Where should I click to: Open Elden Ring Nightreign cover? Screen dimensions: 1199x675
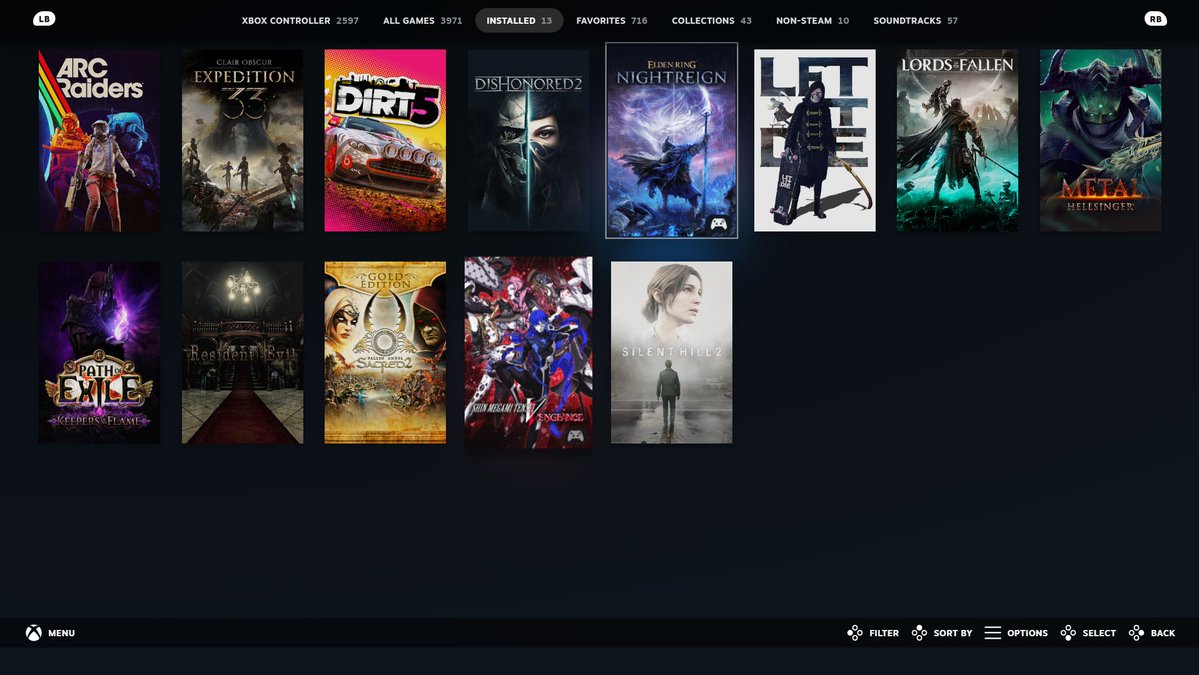[671, 141]
